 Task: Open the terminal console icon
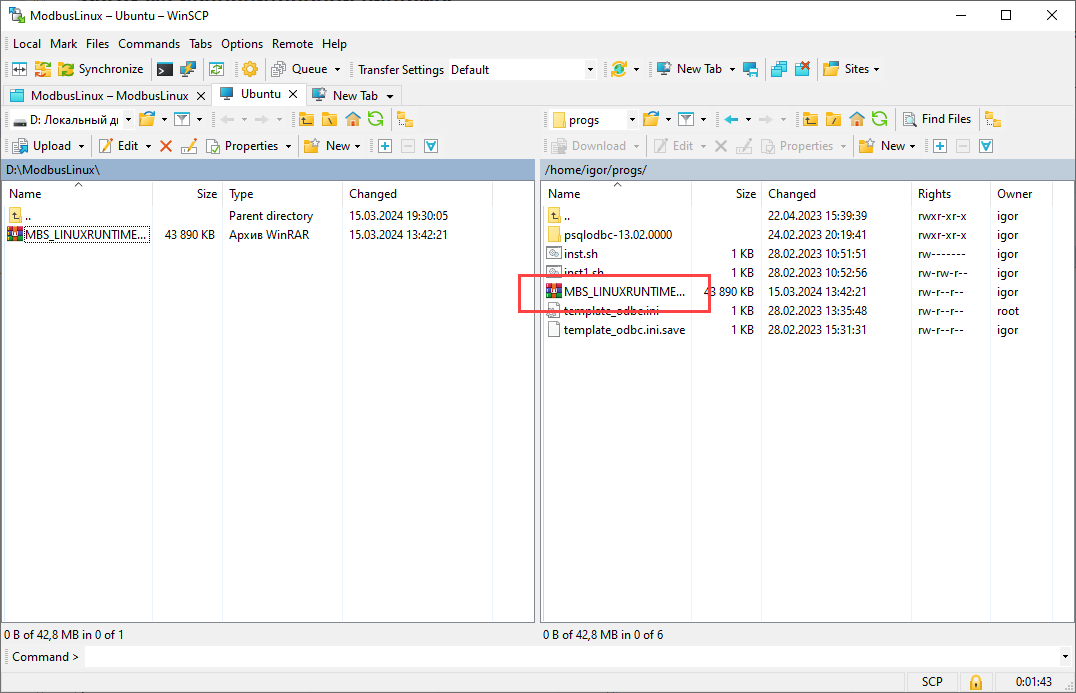165,69
